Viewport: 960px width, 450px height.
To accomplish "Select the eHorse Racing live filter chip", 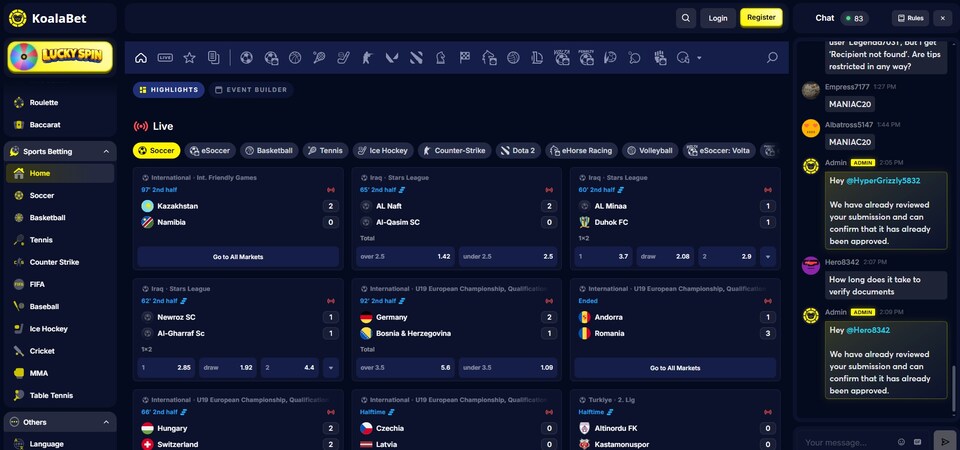I will pyautogui.click(x=582, y=151).
